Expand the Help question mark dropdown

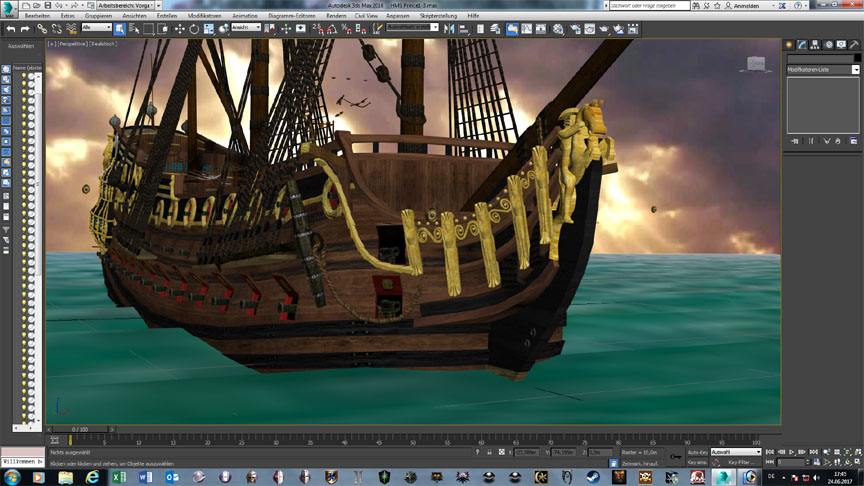click(x=807, y=6)
